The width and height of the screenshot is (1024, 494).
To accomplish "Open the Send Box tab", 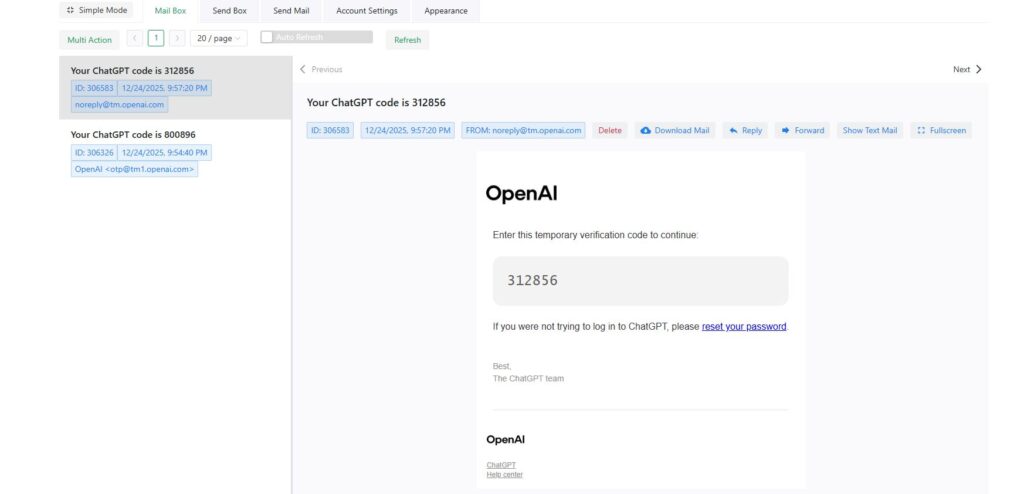I will point(229,11).
